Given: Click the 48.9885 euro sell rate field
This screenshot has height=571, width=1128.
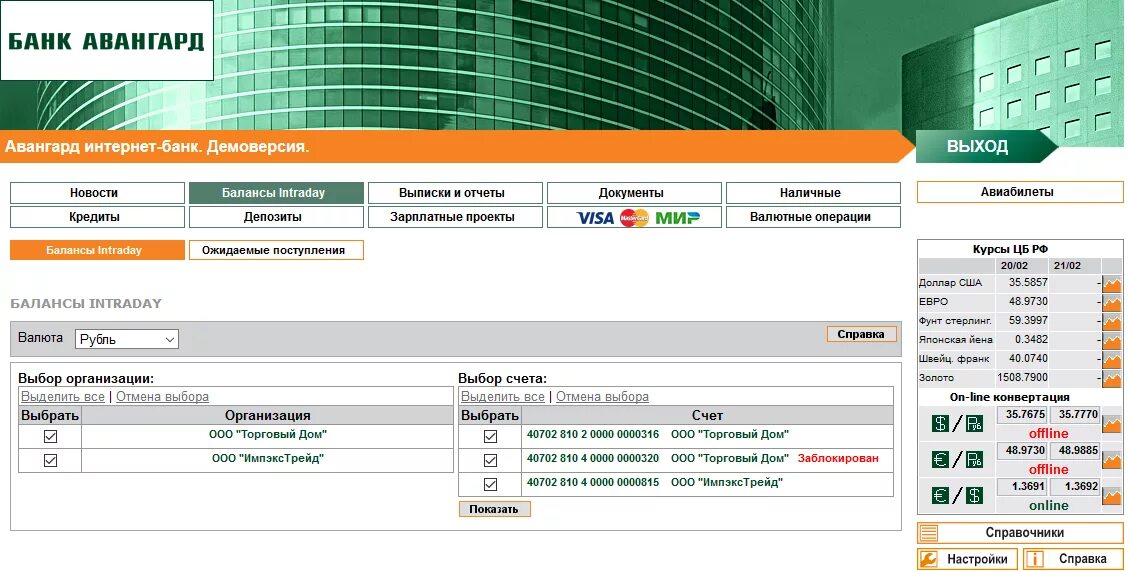Looking at the screenshot, I should tap(1075, 450).
